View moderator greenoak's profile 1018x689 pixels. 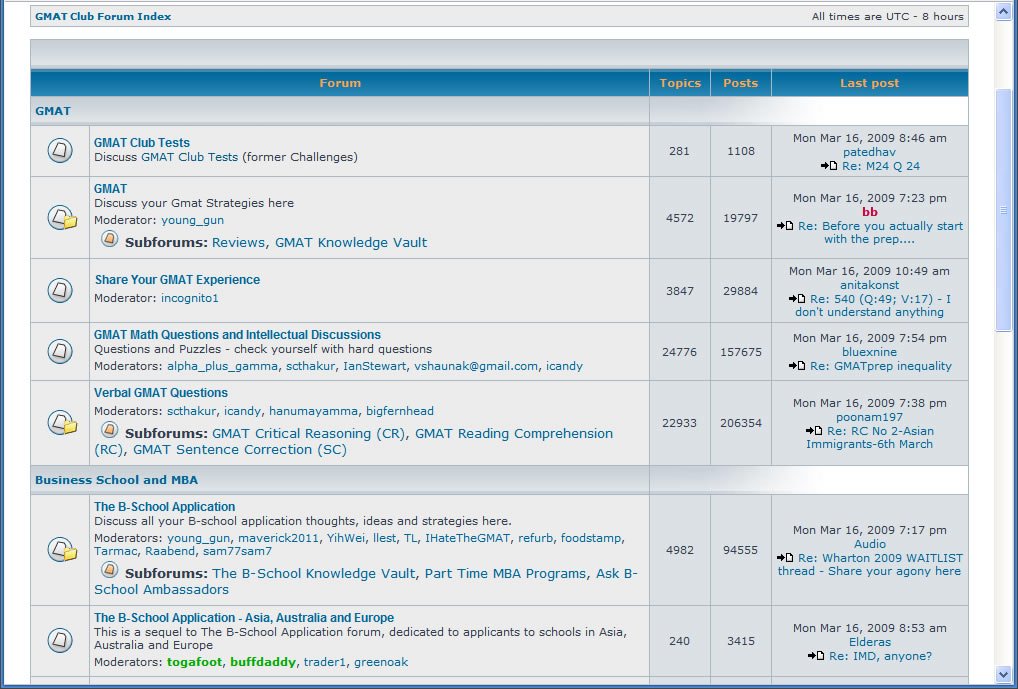[381, 662]
